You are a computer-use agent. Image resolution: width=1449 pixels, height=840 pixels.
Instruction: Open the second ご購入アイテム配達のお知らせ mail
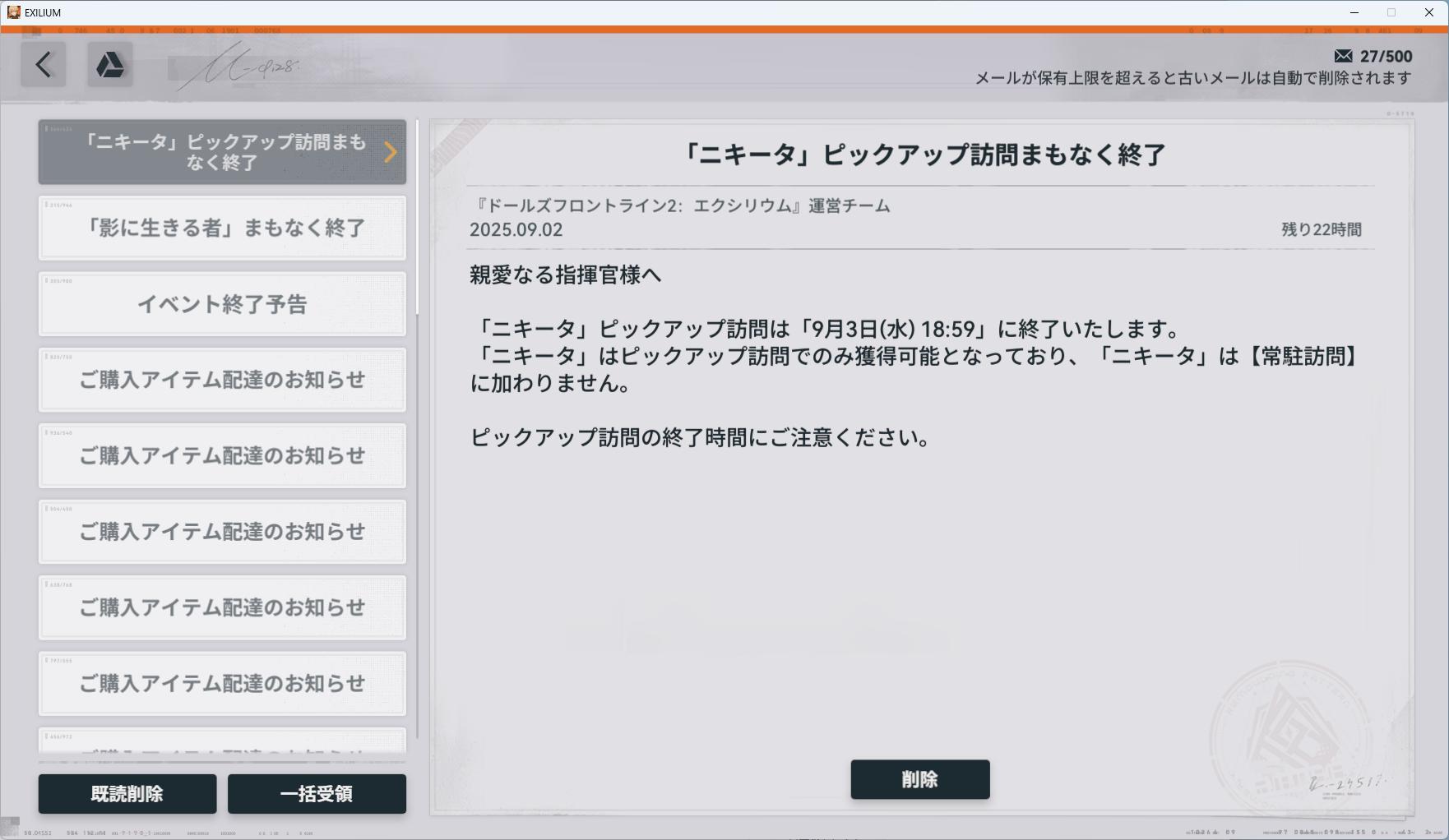pos(222,456)
